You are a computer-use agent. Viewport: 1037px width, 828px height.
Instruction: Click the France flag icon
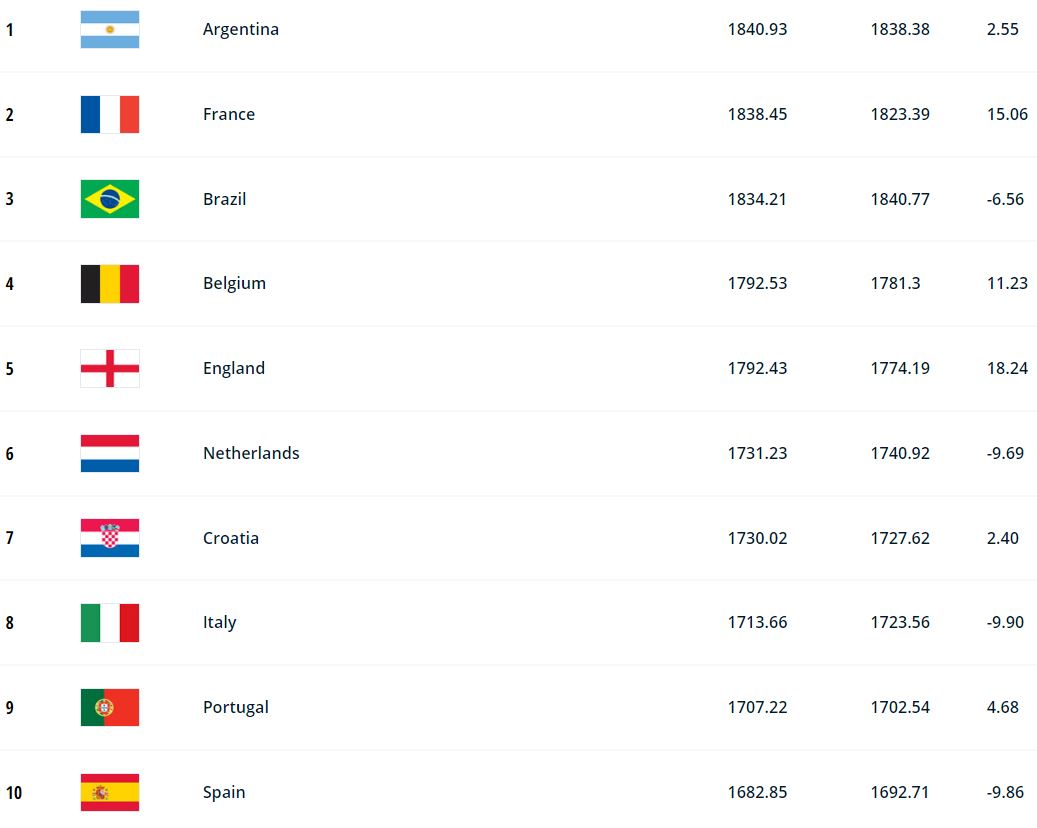(x=110, y=114)
